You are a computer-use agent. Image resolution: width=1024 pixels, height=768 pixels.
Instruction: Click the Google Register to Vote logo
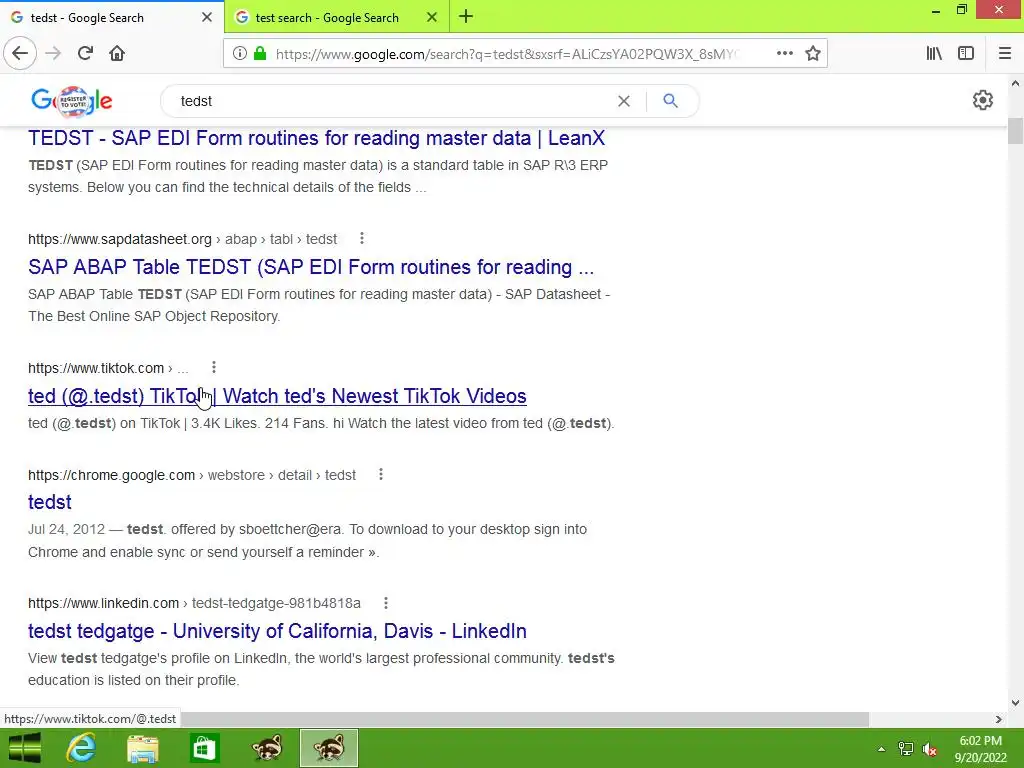[x=72, y=101]
